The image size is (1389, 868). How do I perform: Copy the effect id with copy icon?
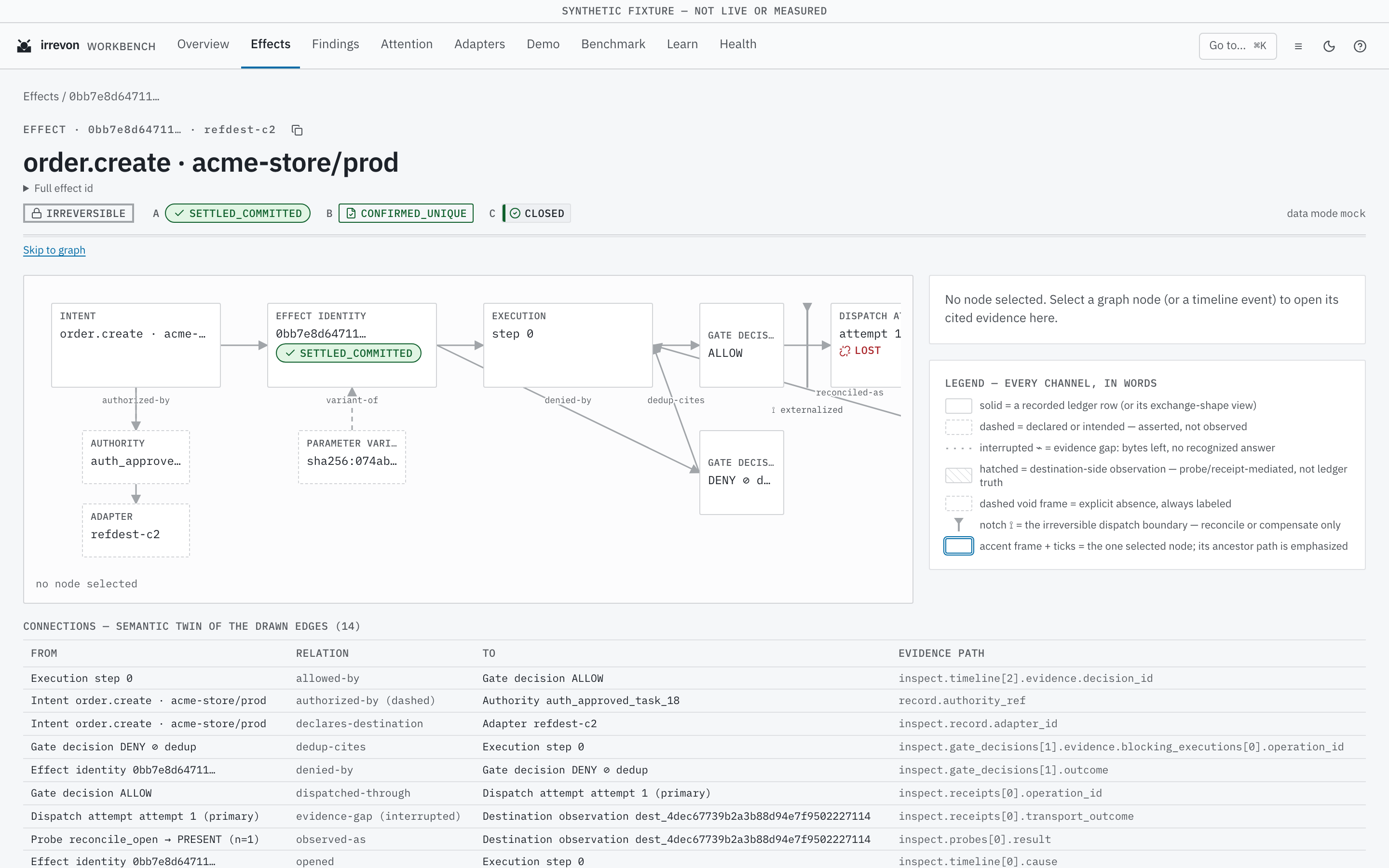pyautogui.click(x=297, y=130)
